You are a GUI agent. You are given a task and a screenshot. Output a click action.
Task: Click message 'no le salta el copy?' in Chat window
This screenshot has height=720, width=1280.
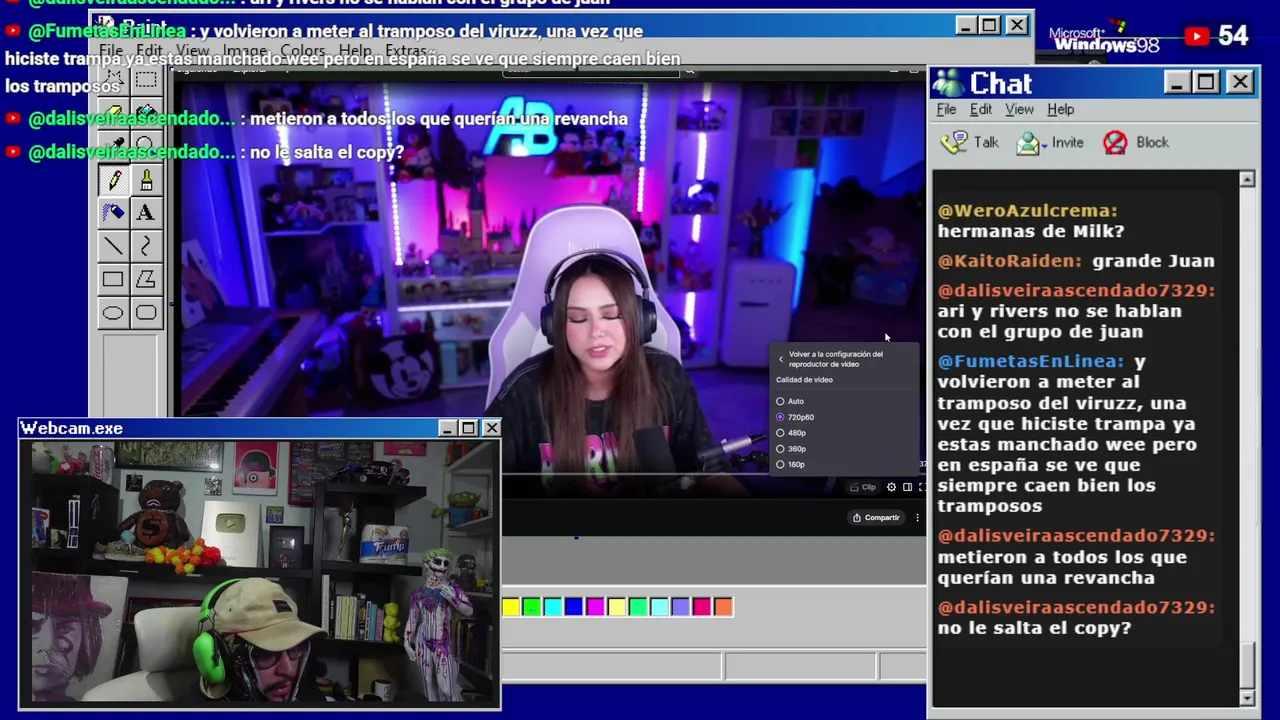[x=1034, y=628]
